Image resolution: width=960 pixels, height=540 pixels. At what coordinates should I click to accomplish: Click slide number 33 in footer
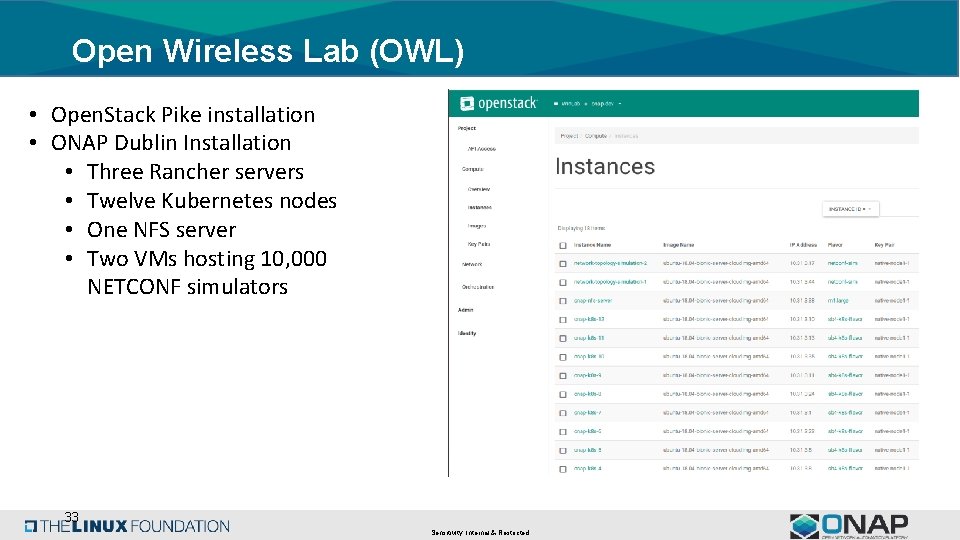coord(71,517)
